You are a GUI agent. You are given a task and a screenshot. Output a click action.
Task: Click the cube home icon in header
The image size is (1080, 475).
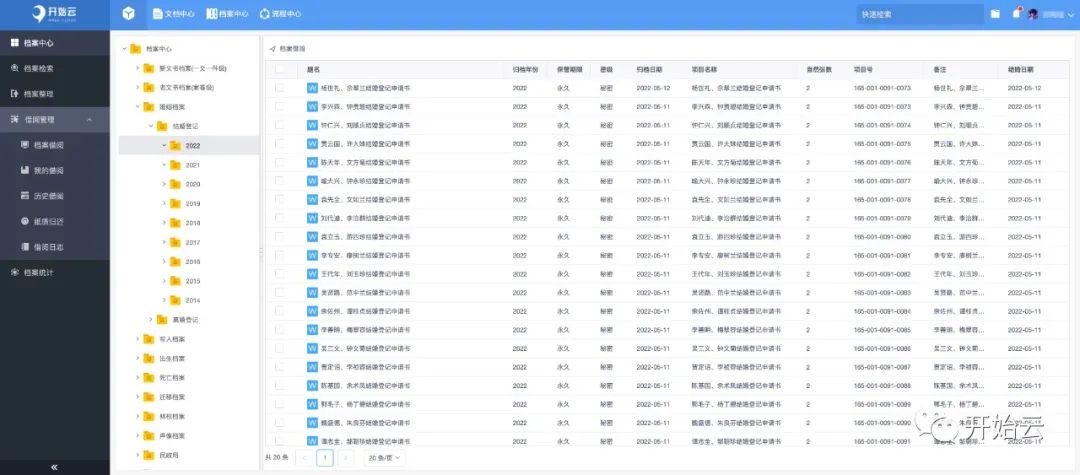tap(128, 14)
